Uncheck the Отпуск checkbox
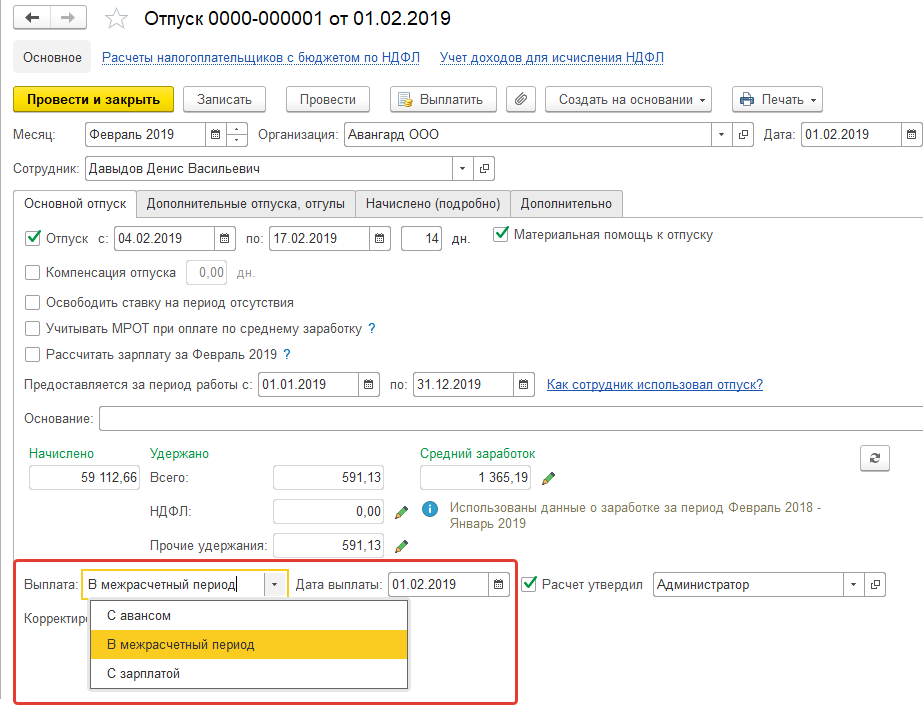The width and height of the screenshot is (923, 705). (x=32, y=238)
